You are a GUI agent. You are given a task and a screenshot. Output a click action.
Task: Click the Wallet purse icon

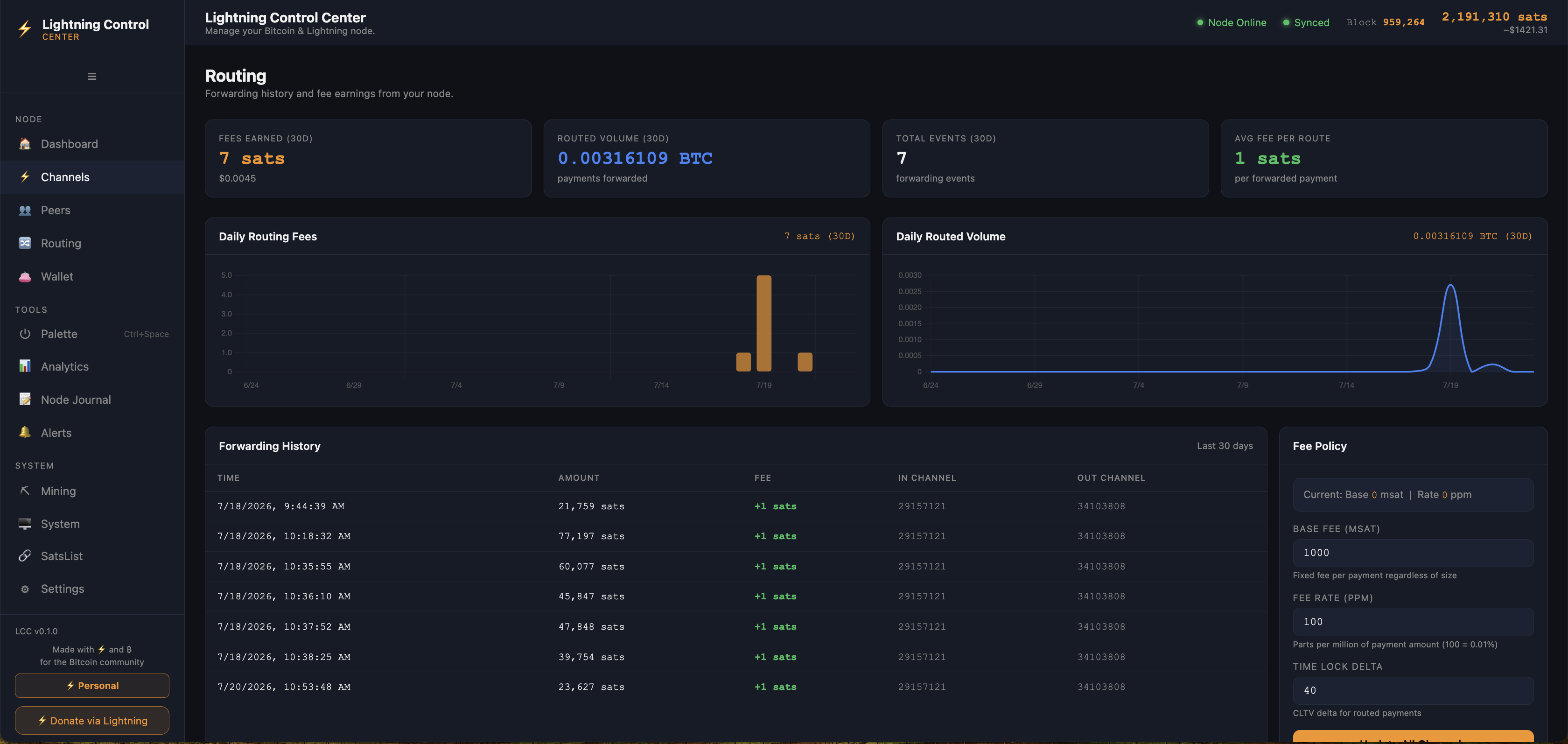click(x=25, y=276)
